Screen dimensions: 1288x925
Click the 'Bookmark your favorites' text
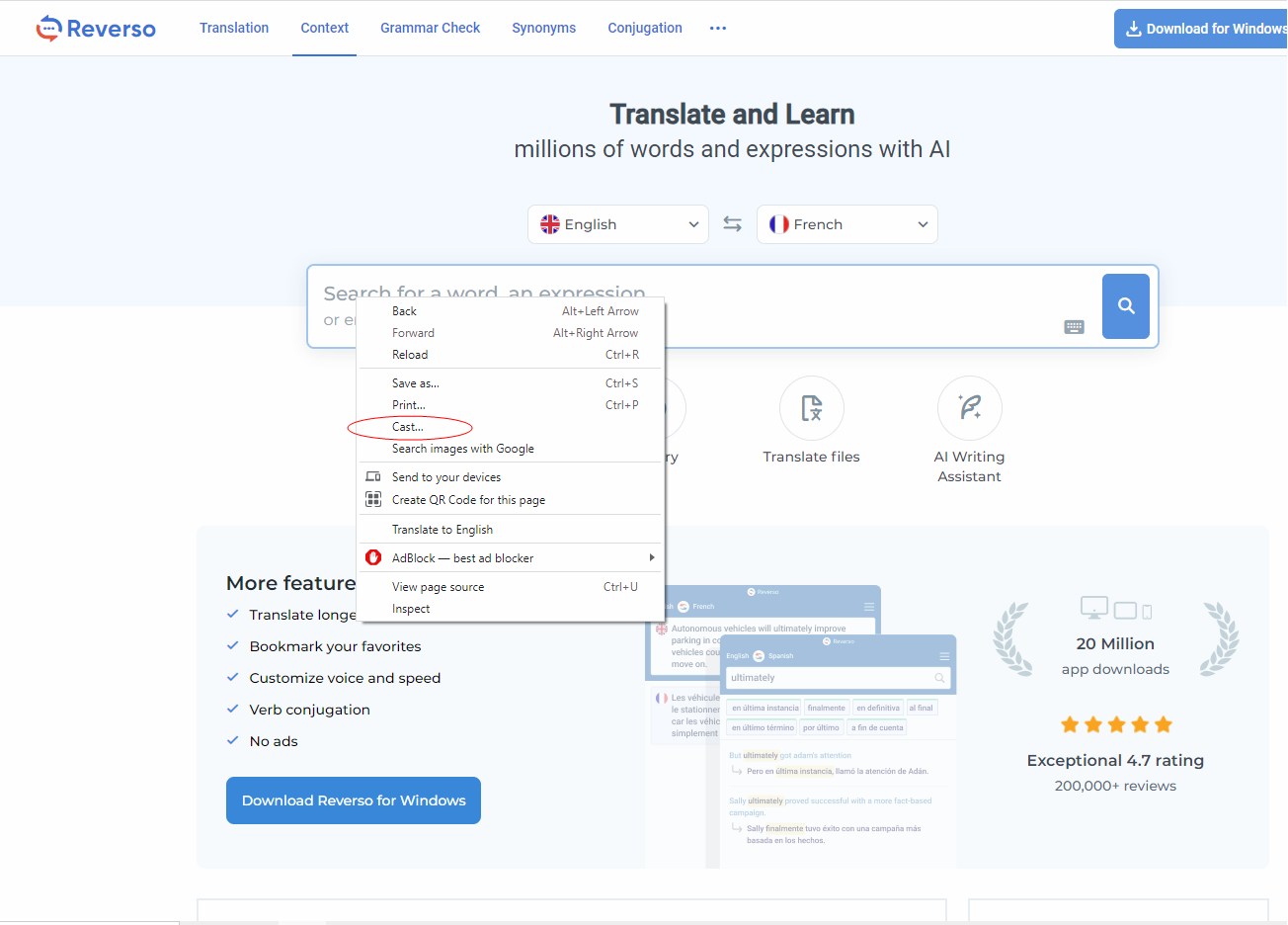[x=336, y=646]
